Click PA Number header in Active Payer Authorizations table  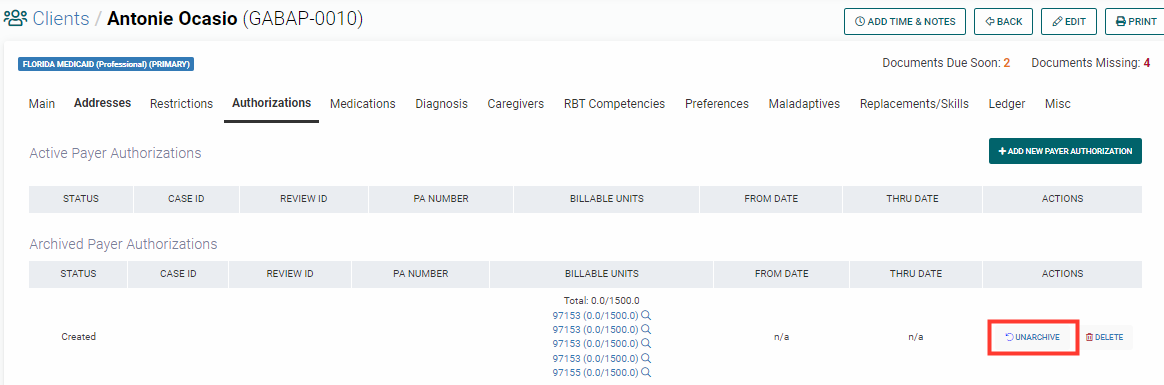(x=441, y=199)
